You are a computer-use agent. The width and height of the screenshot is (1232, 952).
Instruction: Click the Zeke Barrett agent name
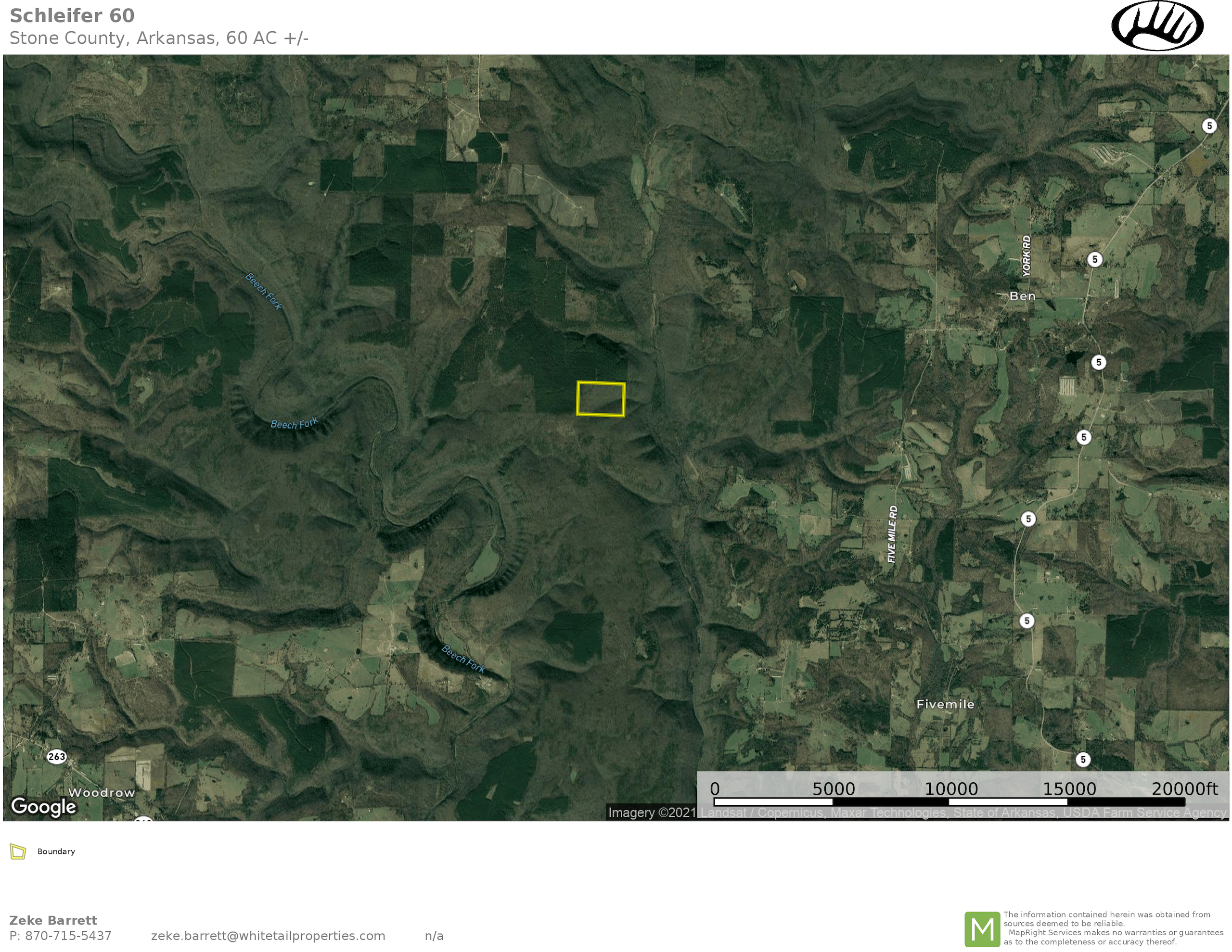[53, 920]
